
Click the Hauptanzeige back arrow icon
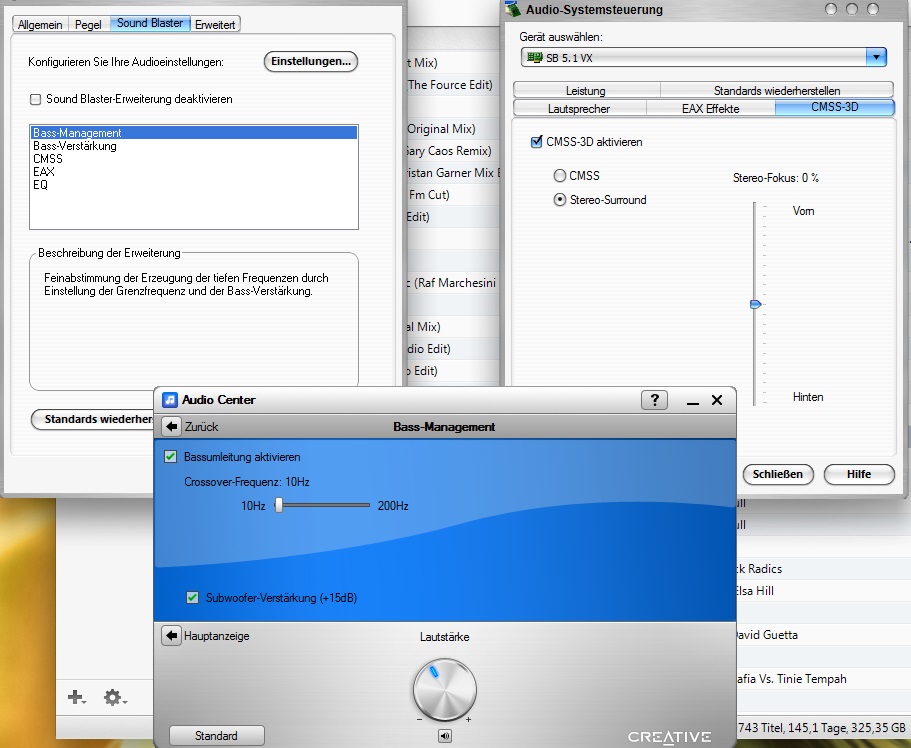tap(171, 636)
